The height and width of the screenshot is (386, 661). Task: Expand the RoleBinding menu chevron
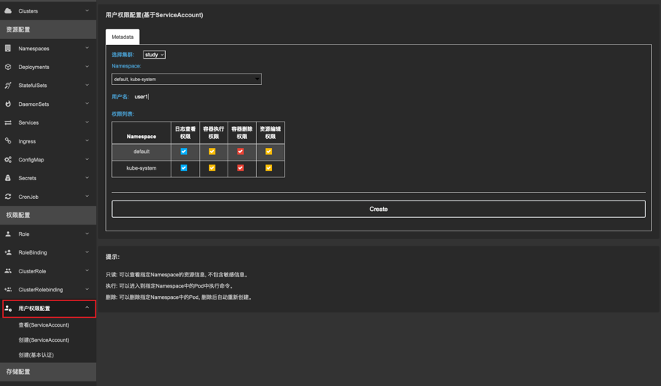87,252
